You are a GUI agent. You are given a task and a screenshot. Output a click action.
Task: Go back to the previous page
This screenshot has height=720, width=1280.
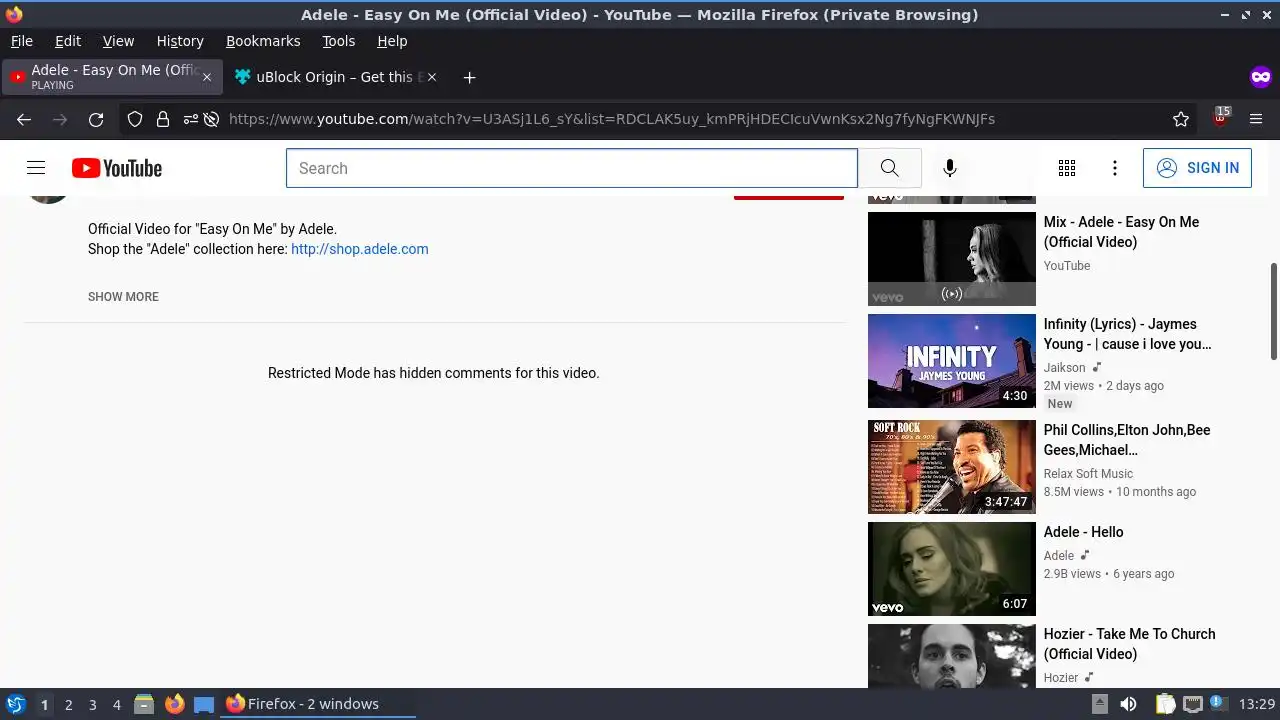click(x=24, y=119)
